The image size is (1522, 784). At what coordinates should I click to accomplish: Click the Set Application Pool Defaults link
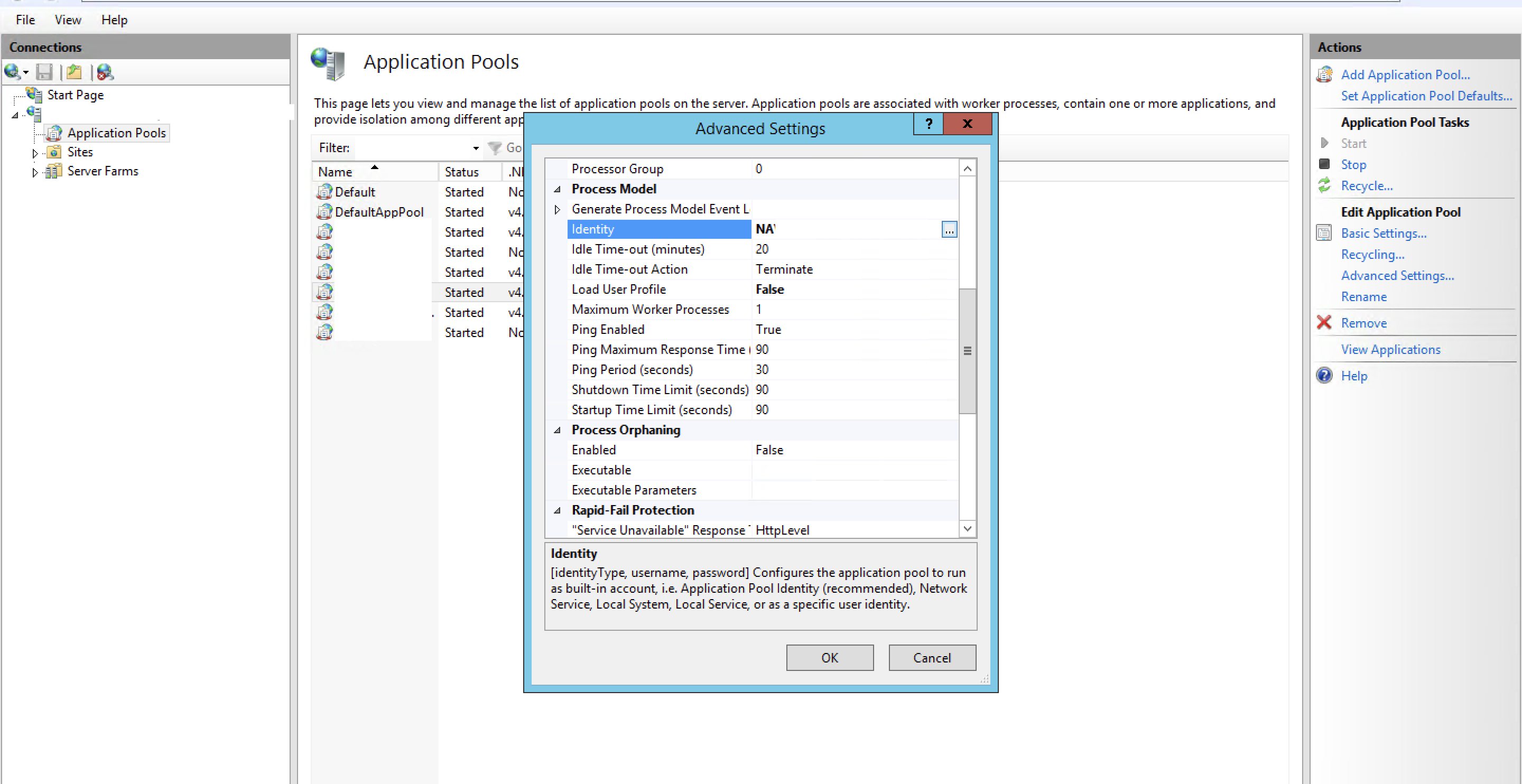[x=1426, y=96]
